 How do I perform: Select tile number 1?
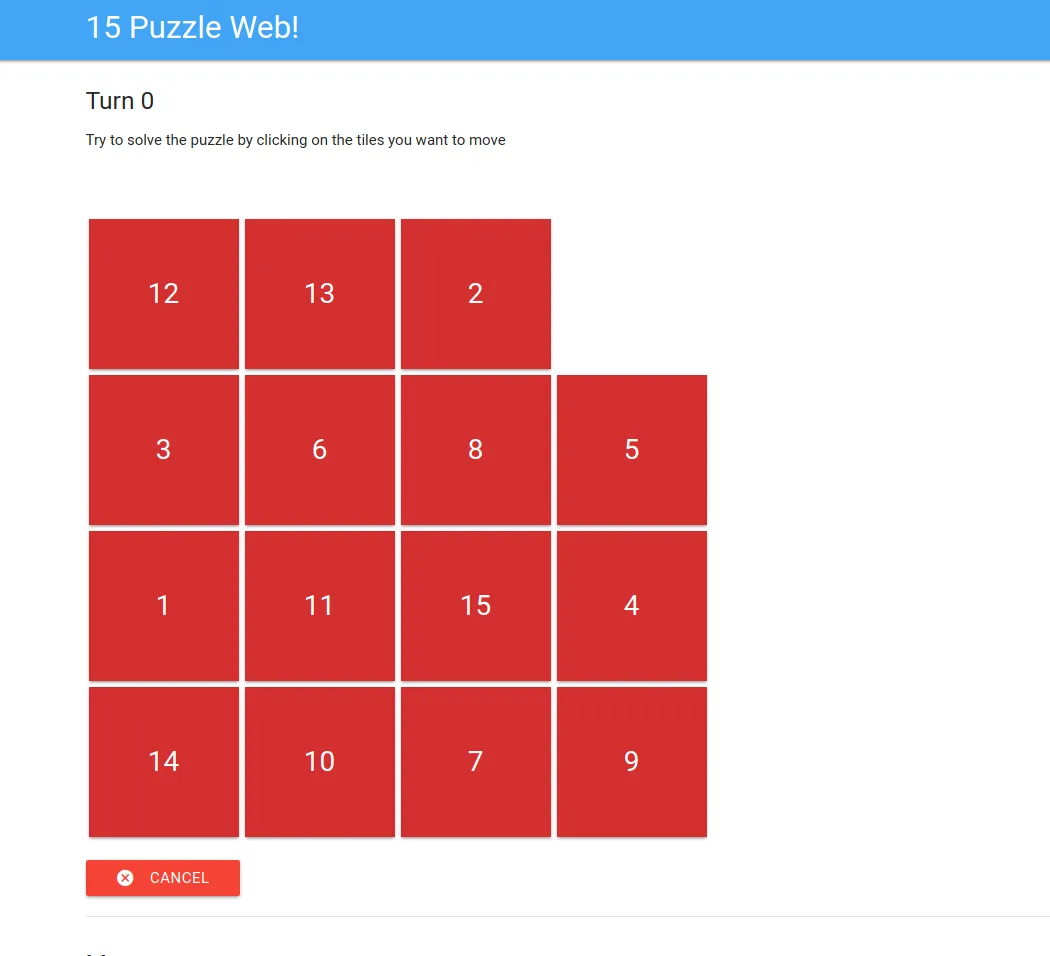(164, 606)
